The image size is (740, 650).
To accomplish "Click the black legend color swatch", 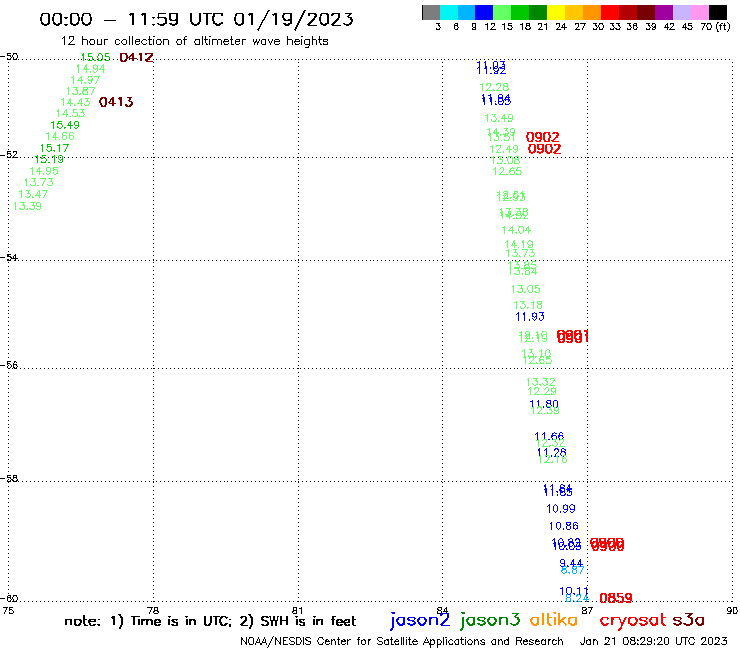I will point(717,12).
